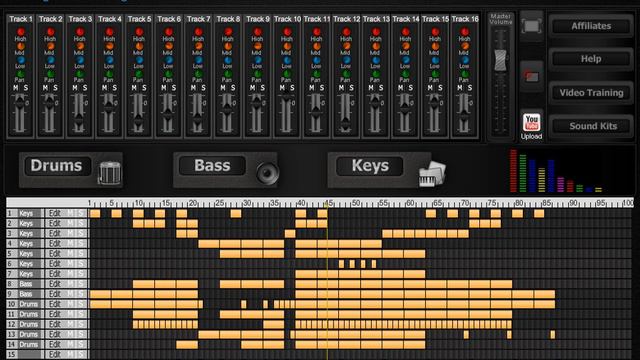Click the orange Mid knob on Track 6

point(169,46)
